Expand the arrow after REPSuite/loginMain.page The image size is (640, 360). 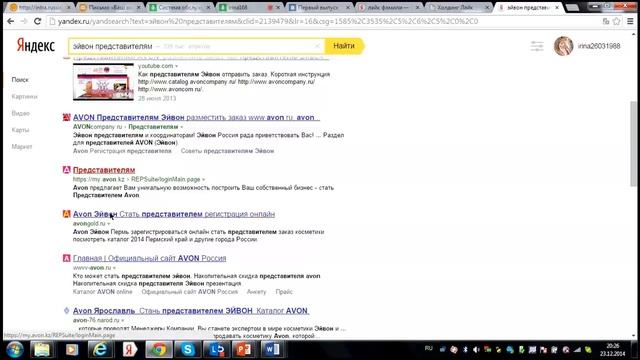203,180
